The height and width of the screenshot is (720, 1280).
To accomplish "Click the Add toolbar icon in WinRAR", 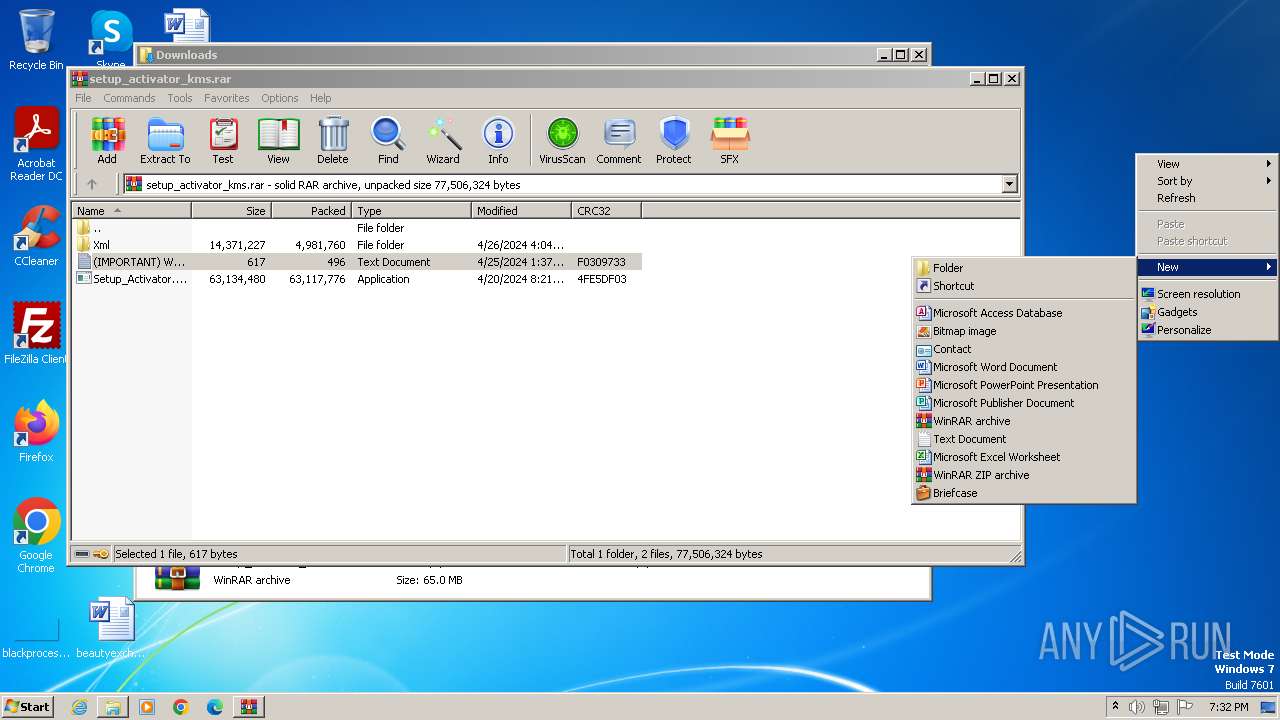I will coord(107,140).
